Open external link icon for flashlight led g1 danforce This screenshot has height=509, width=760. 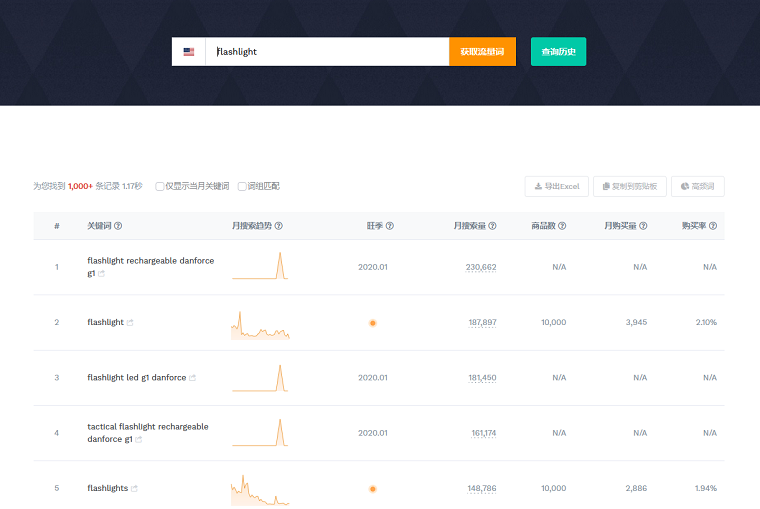(x=192, y=378)
